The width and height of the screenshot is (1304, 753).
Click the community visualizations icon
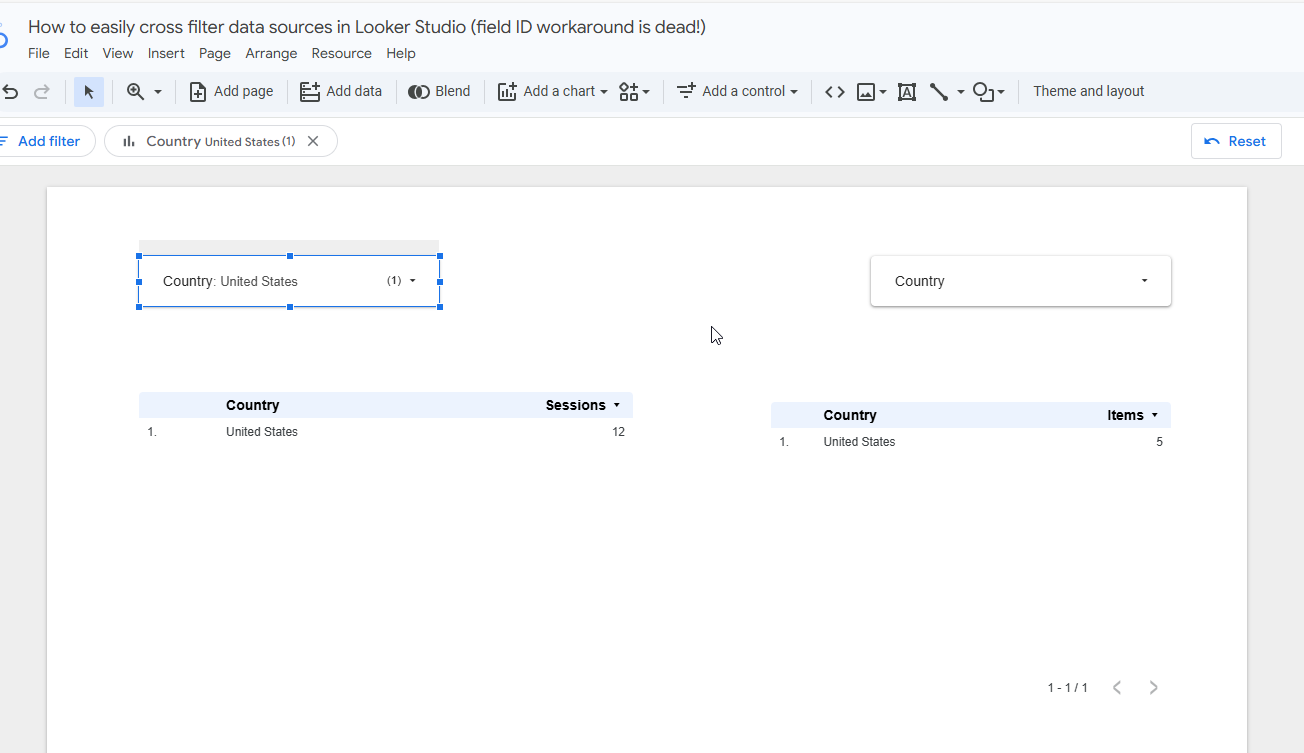click(629, 91)
